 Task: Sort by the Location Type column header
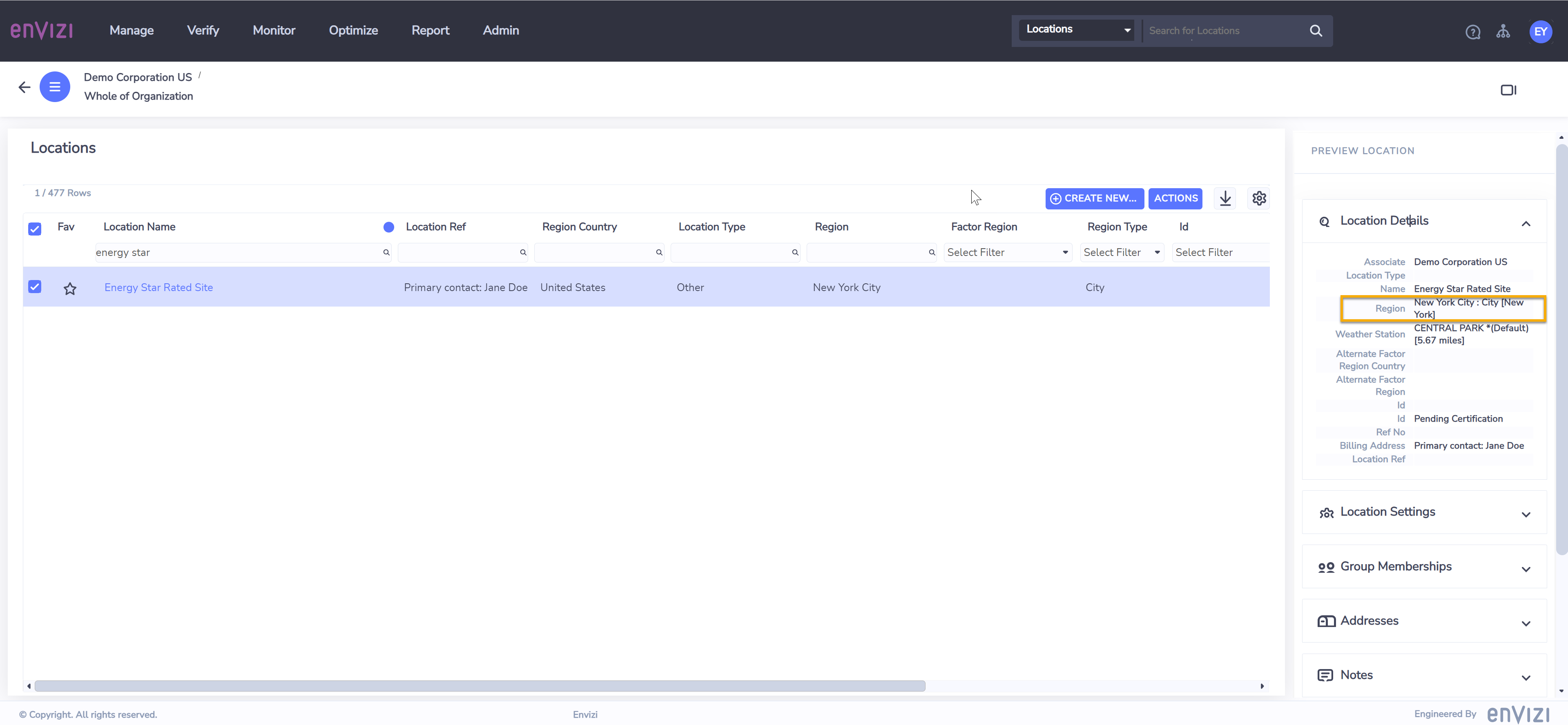[712, 227]
